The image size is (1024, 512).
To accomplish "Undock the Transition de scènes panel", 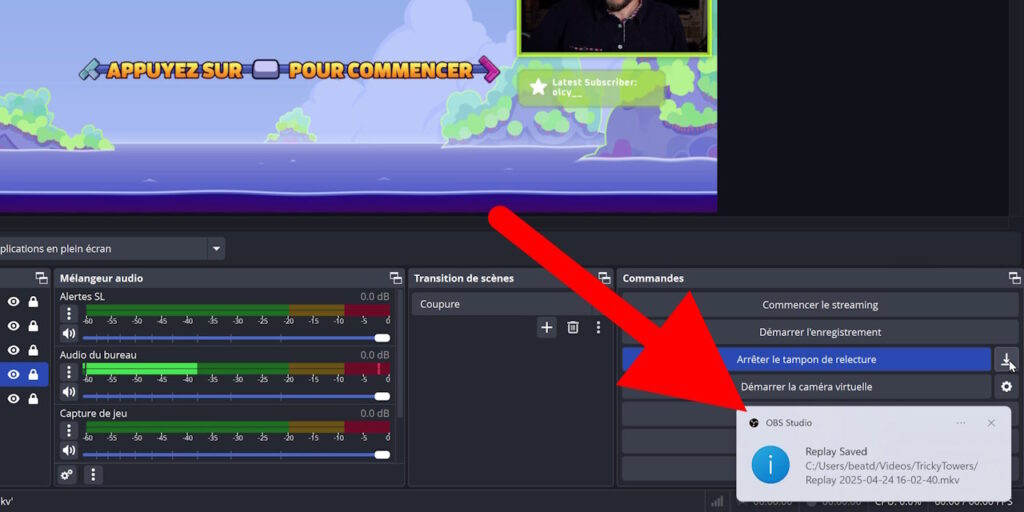I will point(604,278).
